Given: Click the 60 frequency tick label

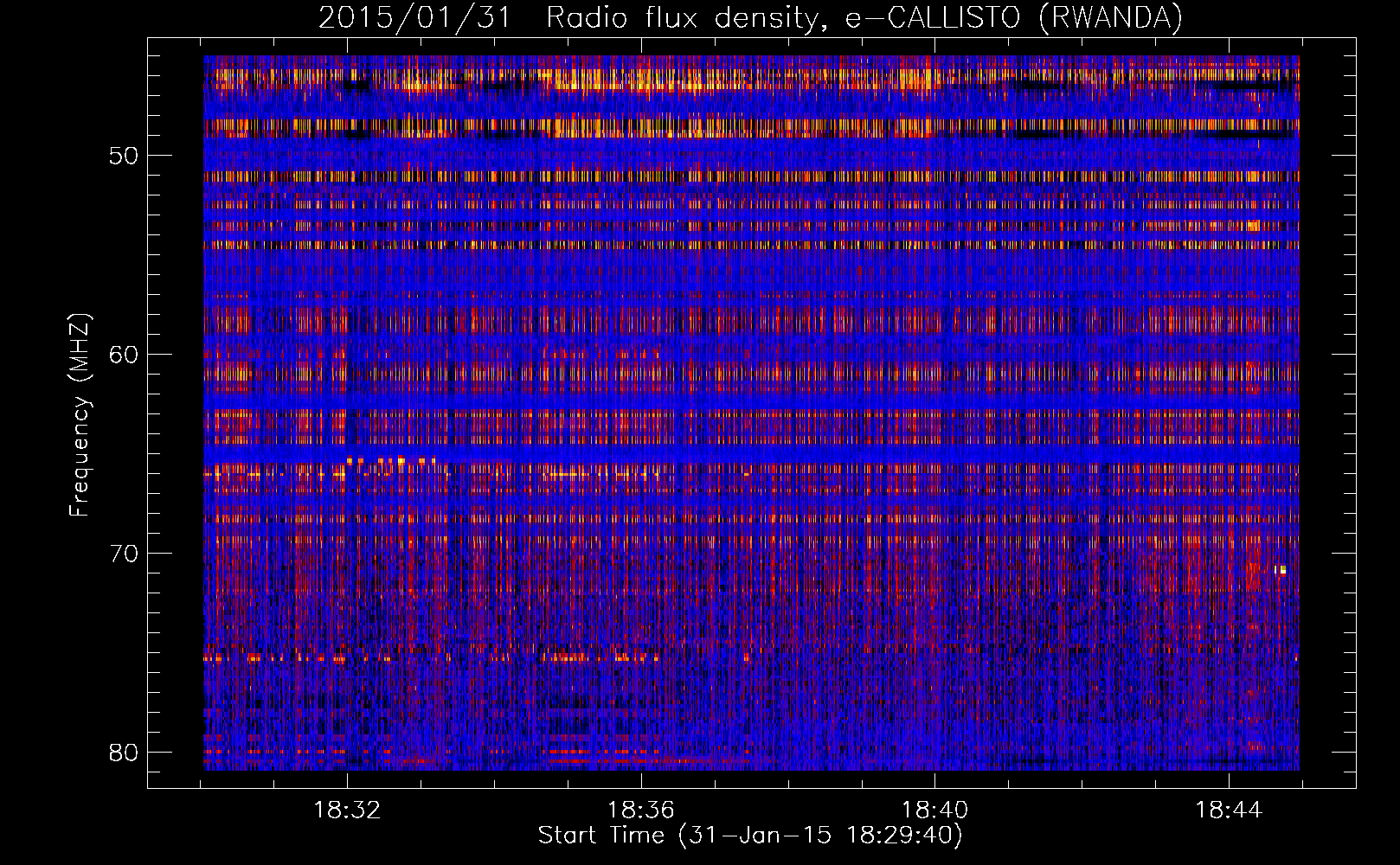Looking at the screenshot, I should [125, 355].
